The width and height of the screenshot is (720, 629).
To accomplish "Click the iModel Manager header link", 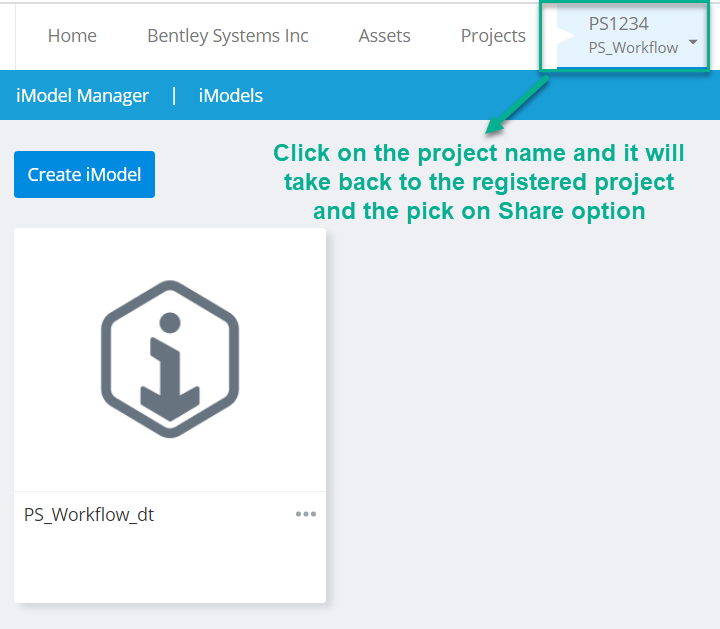I will click(x=82, y=95).
